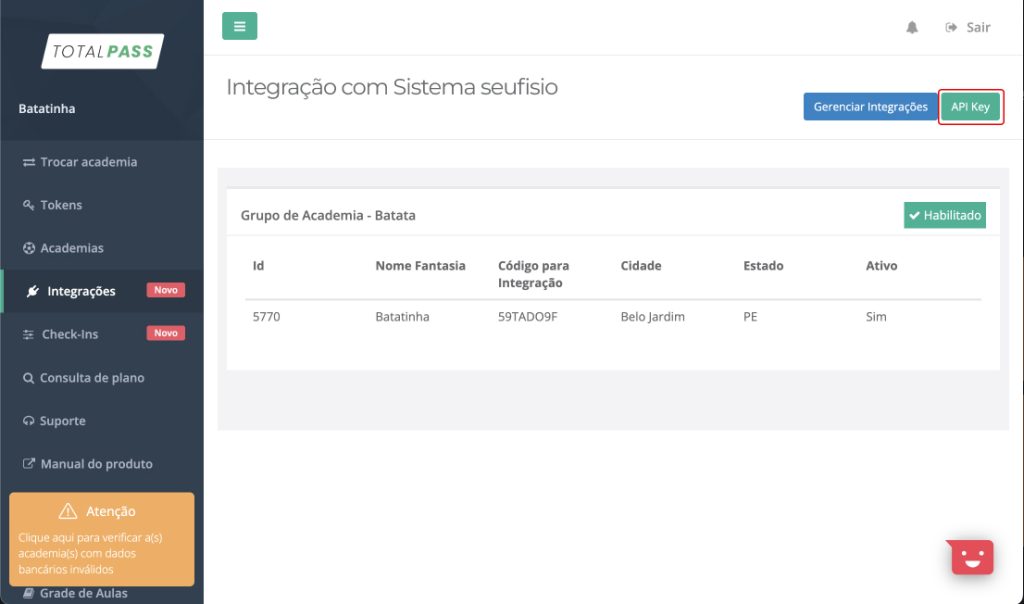Open Check-Ins sidebar item

[x=102, y=334]
